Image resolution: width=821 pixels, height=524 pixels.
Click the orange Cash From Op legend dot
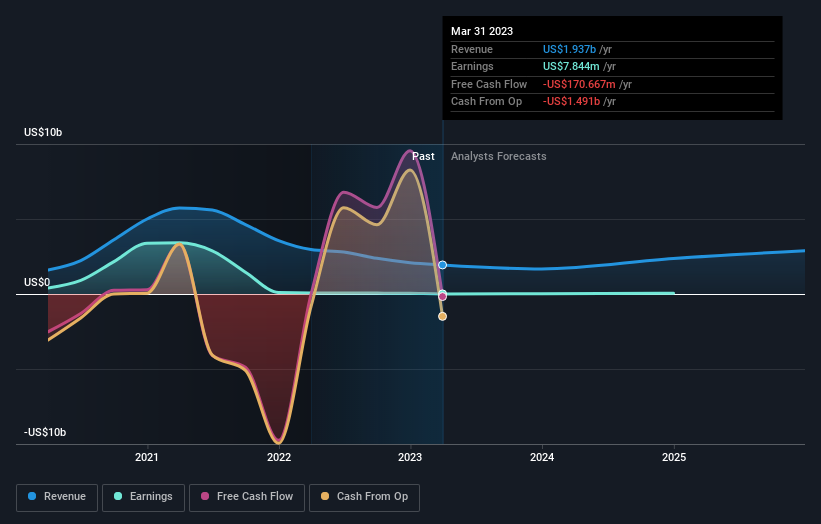pos(325,496)
